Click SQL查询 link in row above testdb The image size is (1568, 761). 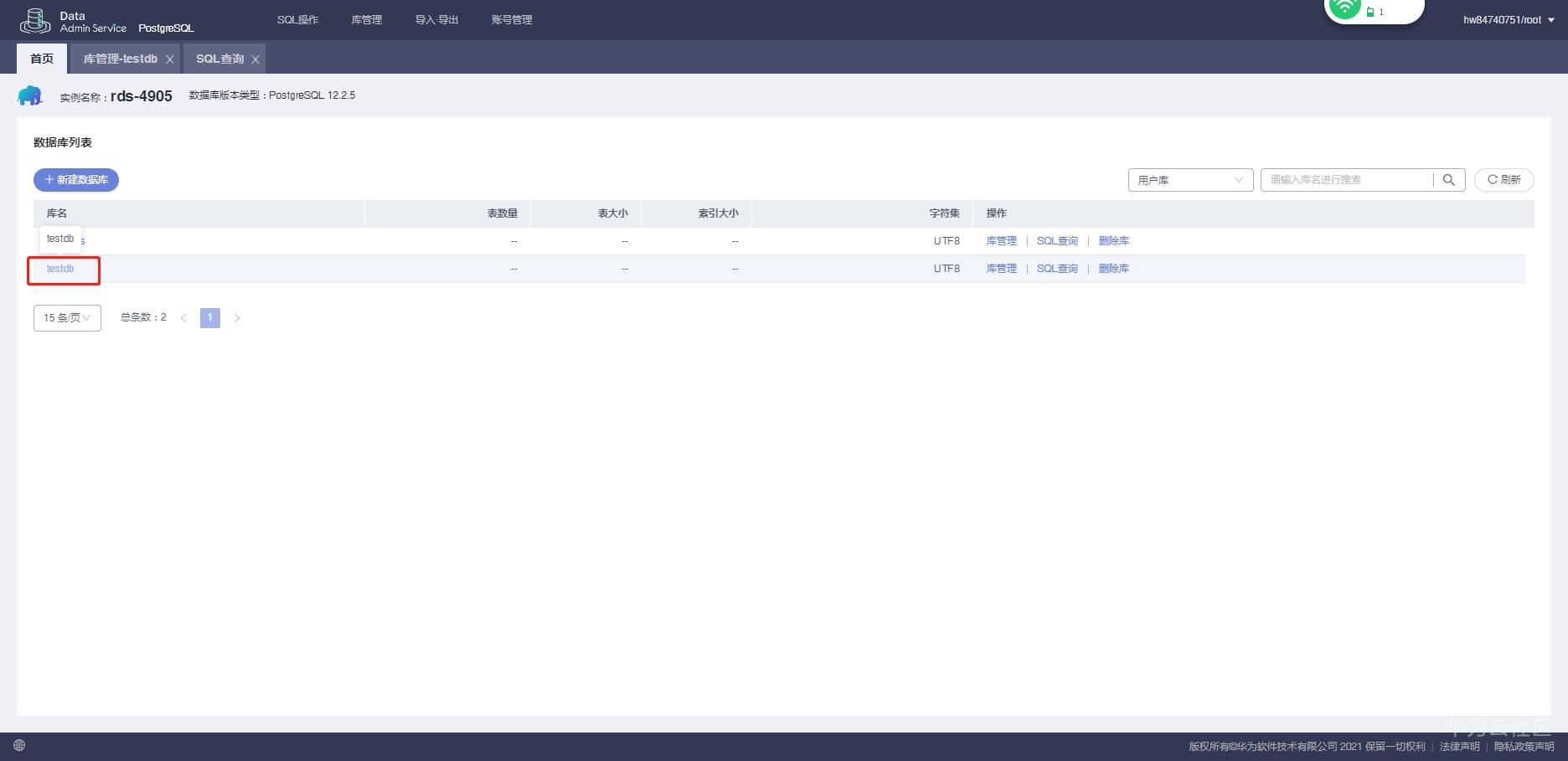click(x=1057, y=241)
